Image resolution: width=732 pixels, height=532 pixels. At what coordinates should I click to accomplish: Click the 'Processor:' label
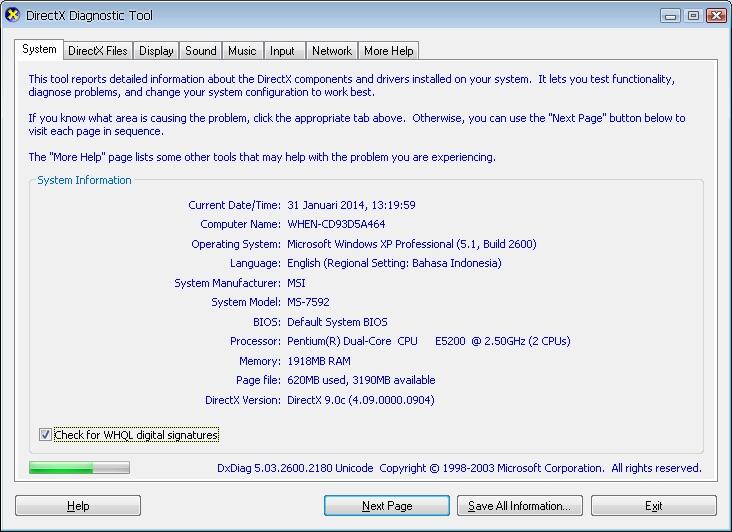[x=255, y=341]
